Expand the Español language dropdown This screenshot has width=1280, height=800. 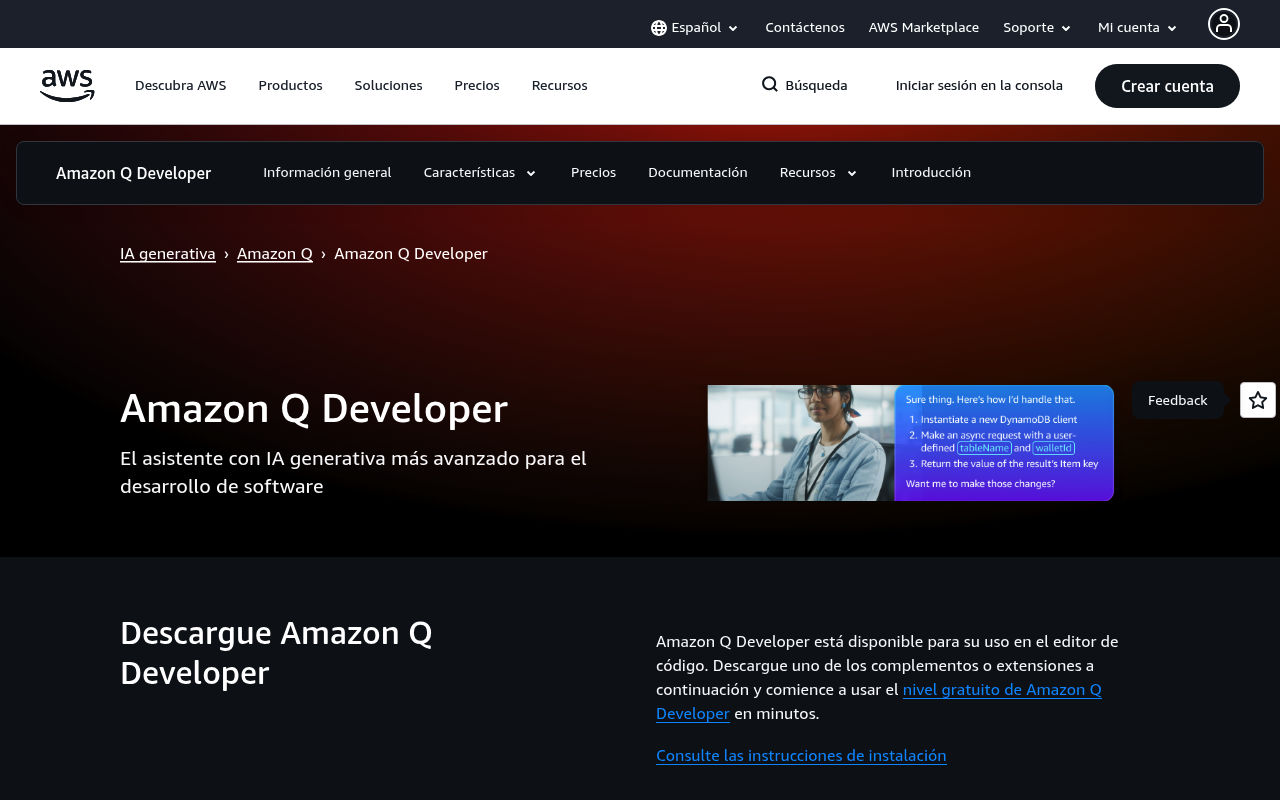pos(697,26)
